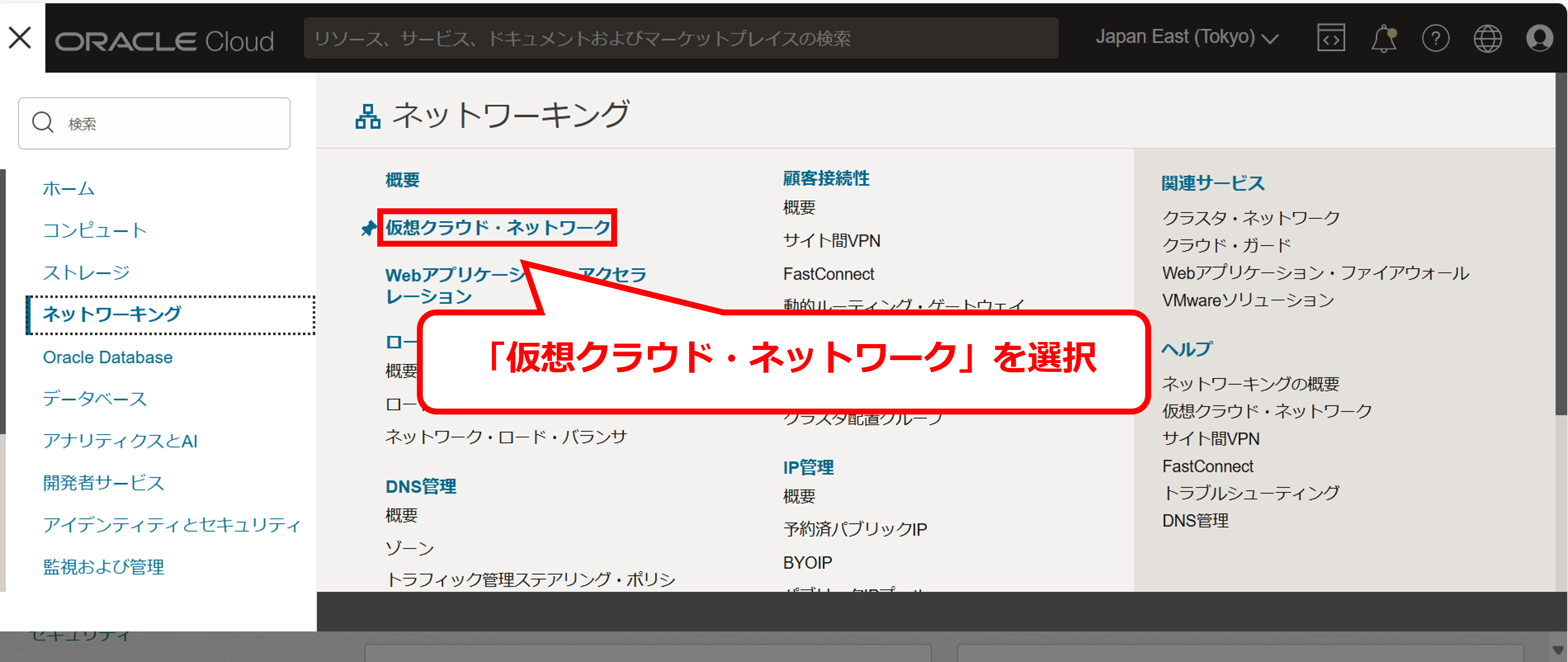Select ネットワーキング in the left menu
The height and width of the screenshot is (662, 1568).
pos(112,314)
